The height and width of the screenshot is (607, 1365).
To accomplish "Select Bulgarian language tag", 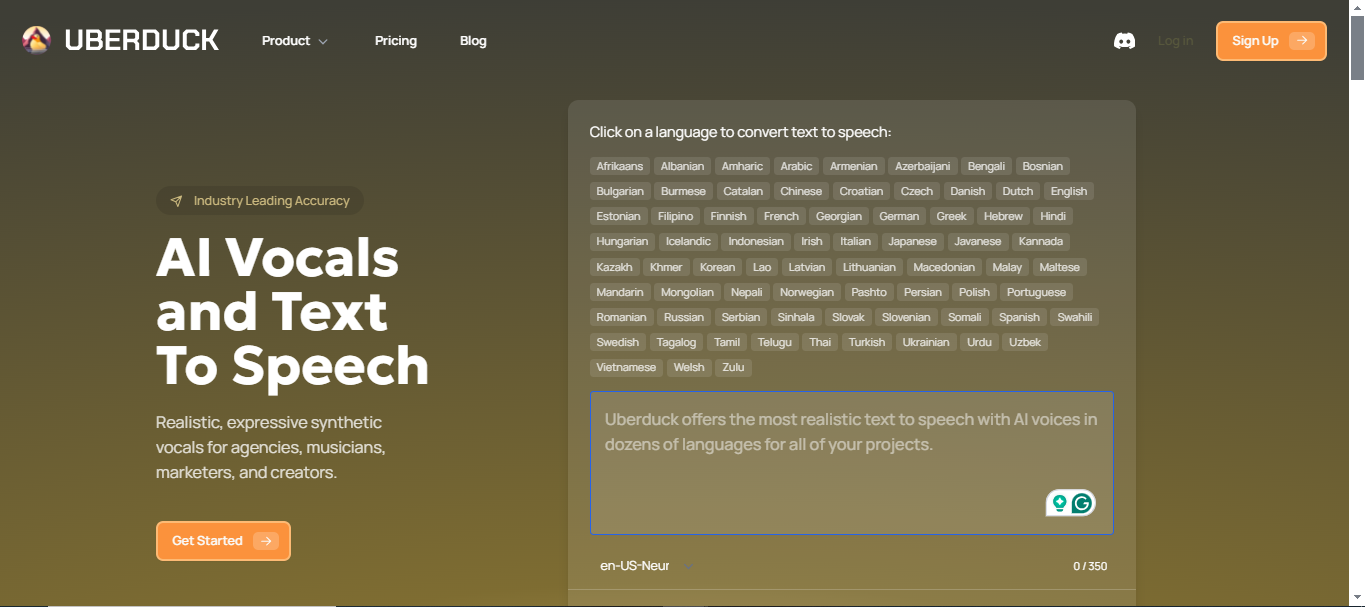I will click(x=620, y=191).
